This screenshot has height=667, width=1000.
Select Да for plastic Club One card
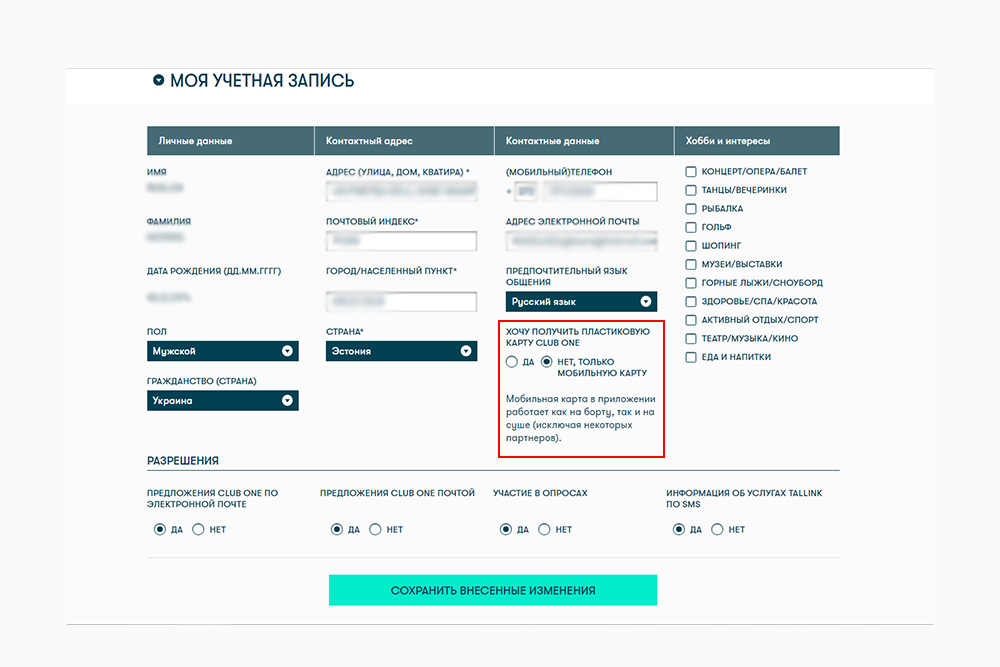512,362
